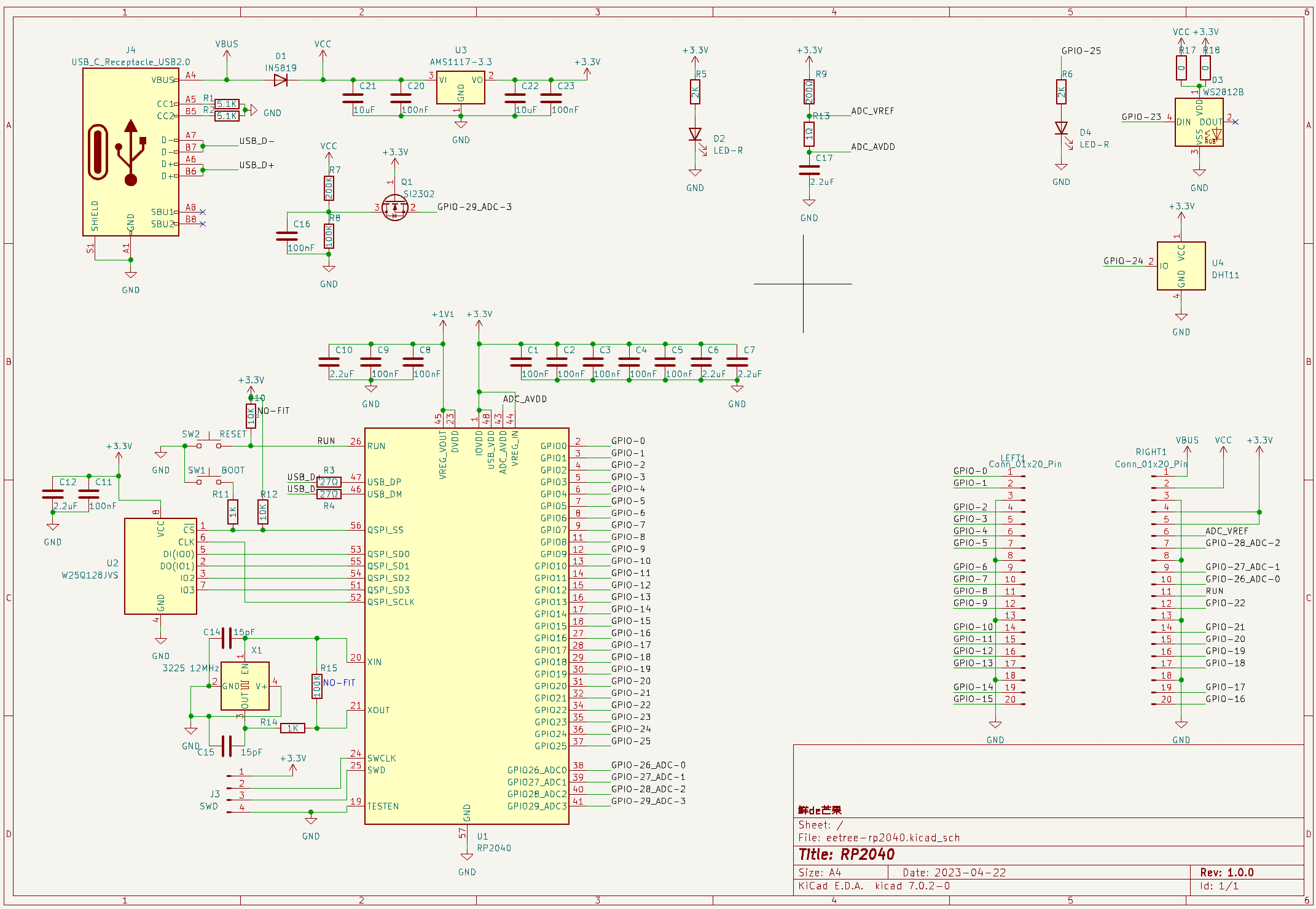1316x909 pixels.
Task: Click the DHT11 sensor U4 symbol
Action: click(x=1180, y=266)
